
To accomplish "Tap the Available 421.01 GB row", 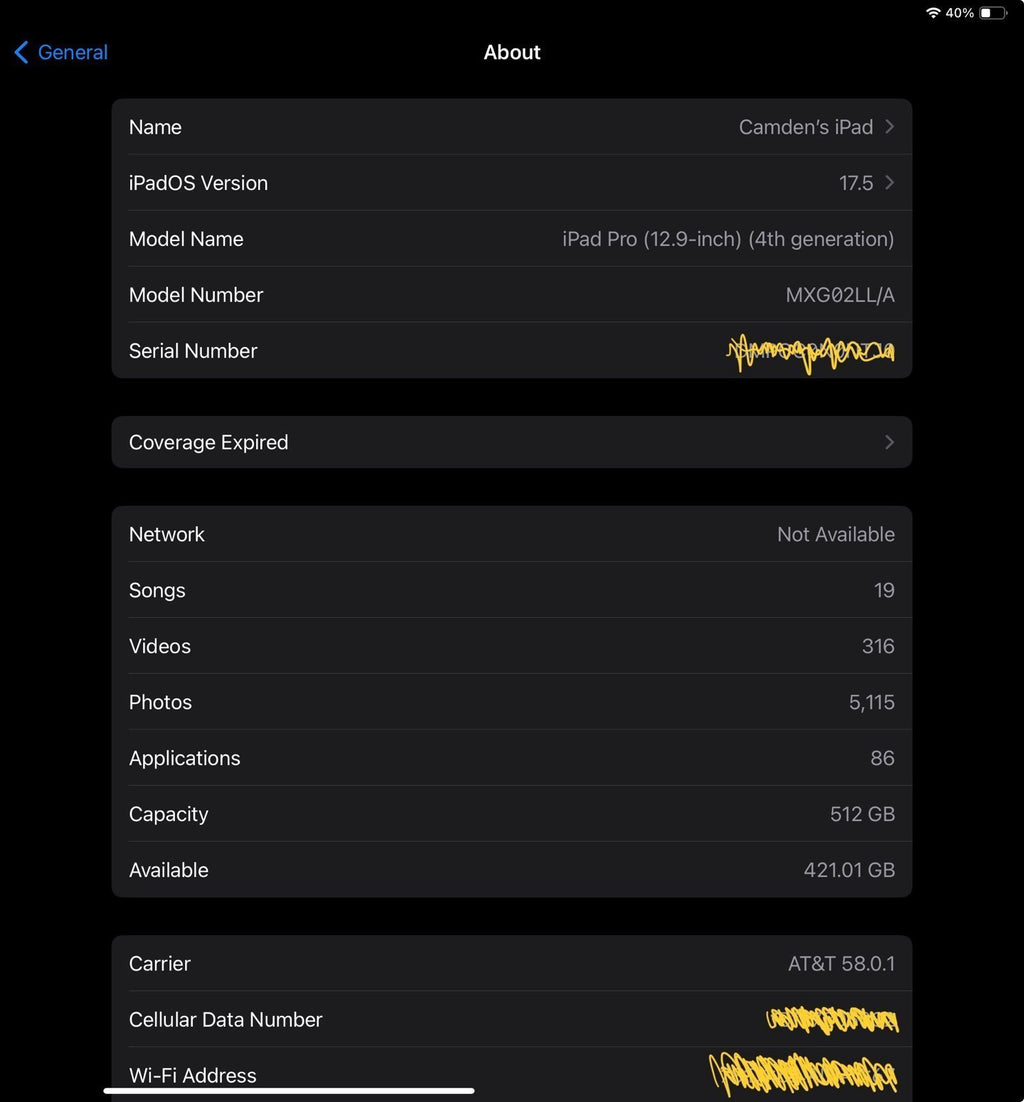I will (512, 870).
